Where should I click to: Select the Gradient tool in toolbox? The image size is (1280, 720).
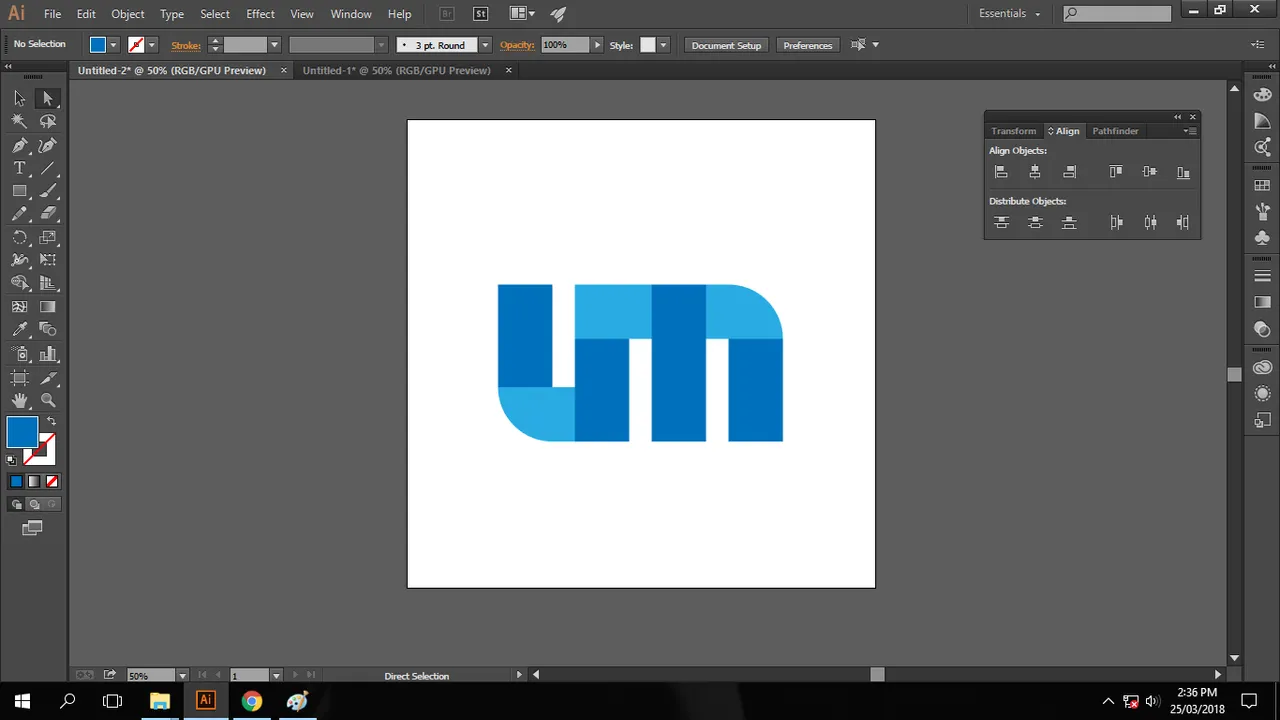(x=48, y=307)
